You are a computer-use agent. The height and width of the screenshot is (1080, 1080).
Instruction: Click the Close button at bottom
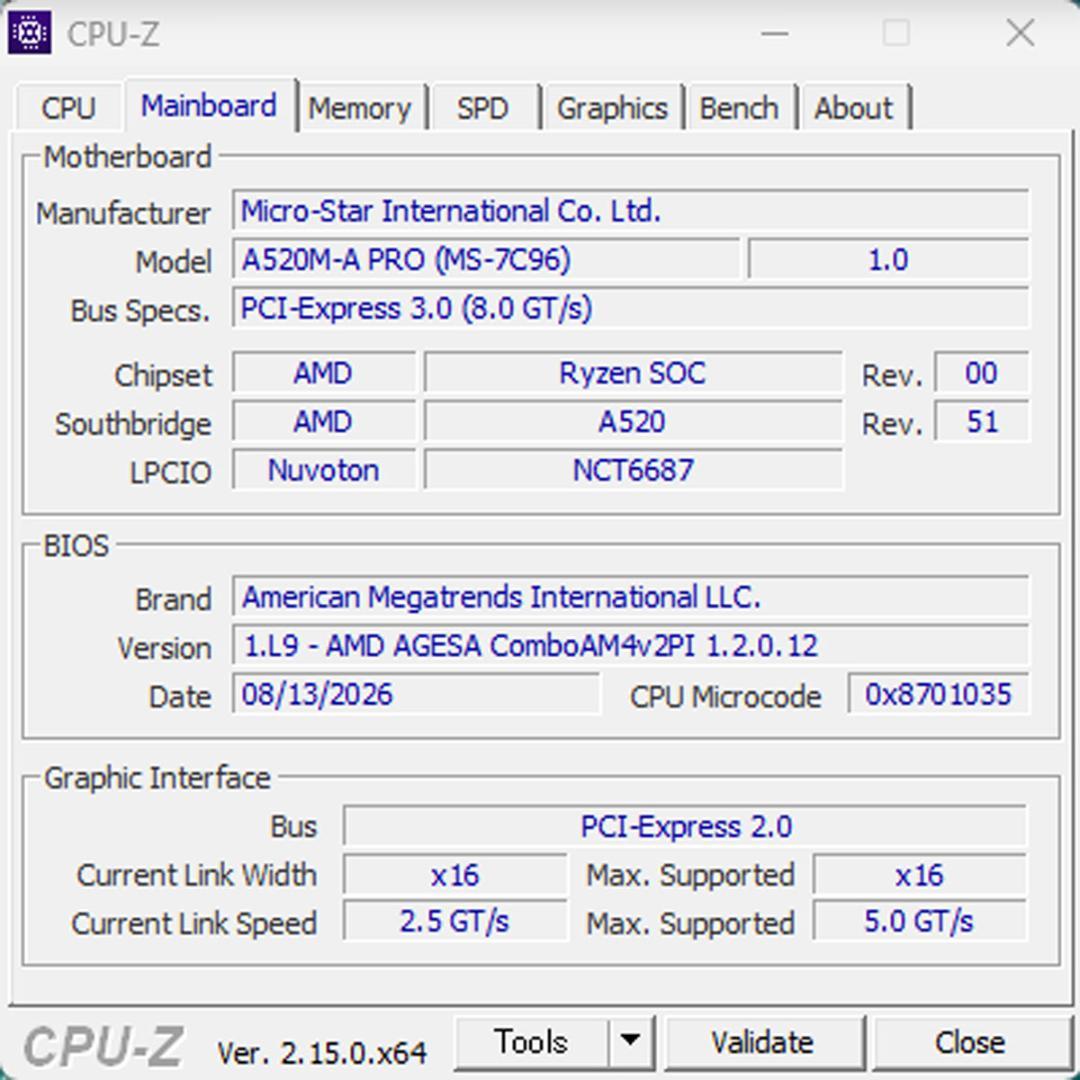click(x=969, y=1041)
